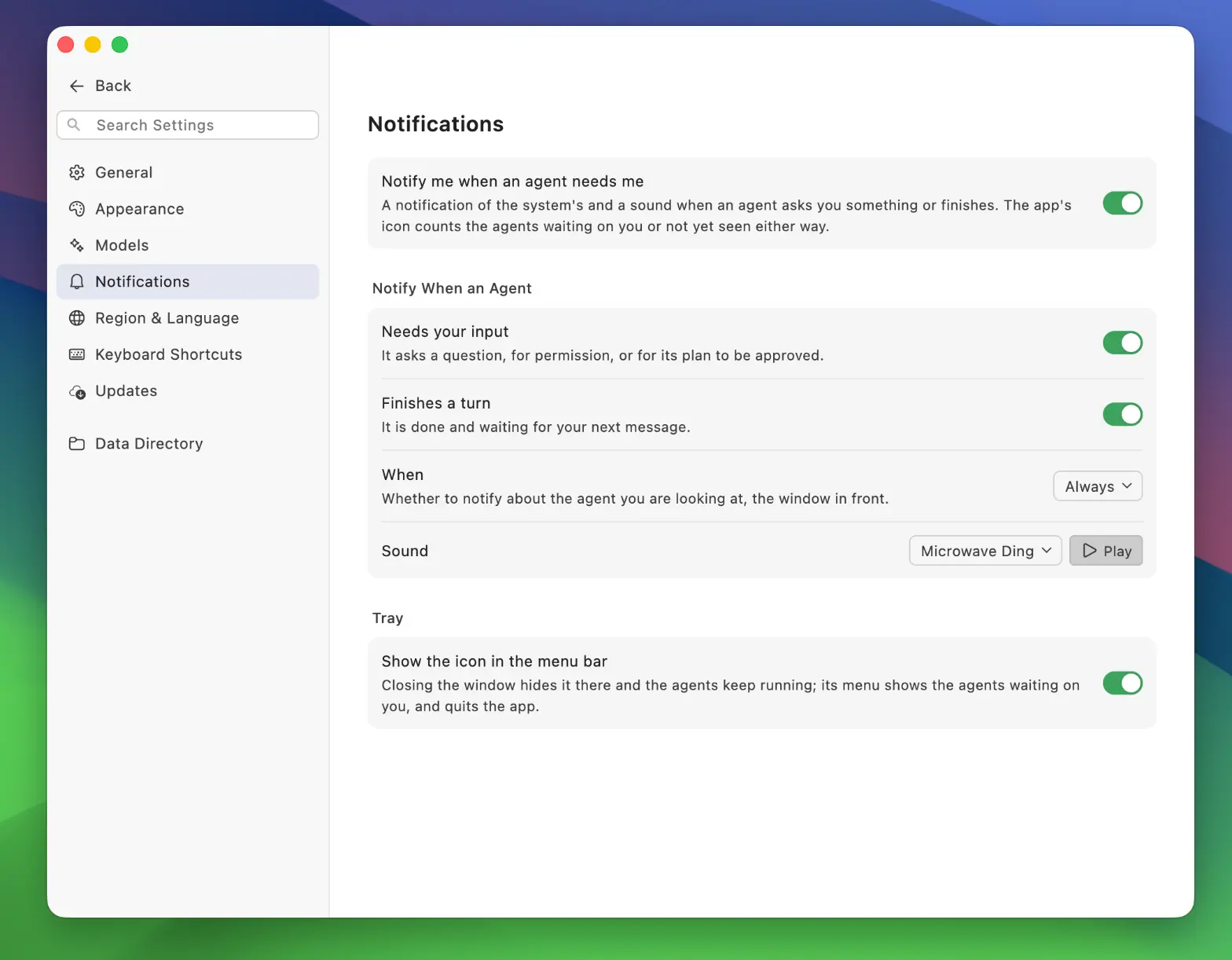The height and width of the screenshot is (960, 1232).
Task: Select Notifications in the sidebar
Action: [188, 282]
